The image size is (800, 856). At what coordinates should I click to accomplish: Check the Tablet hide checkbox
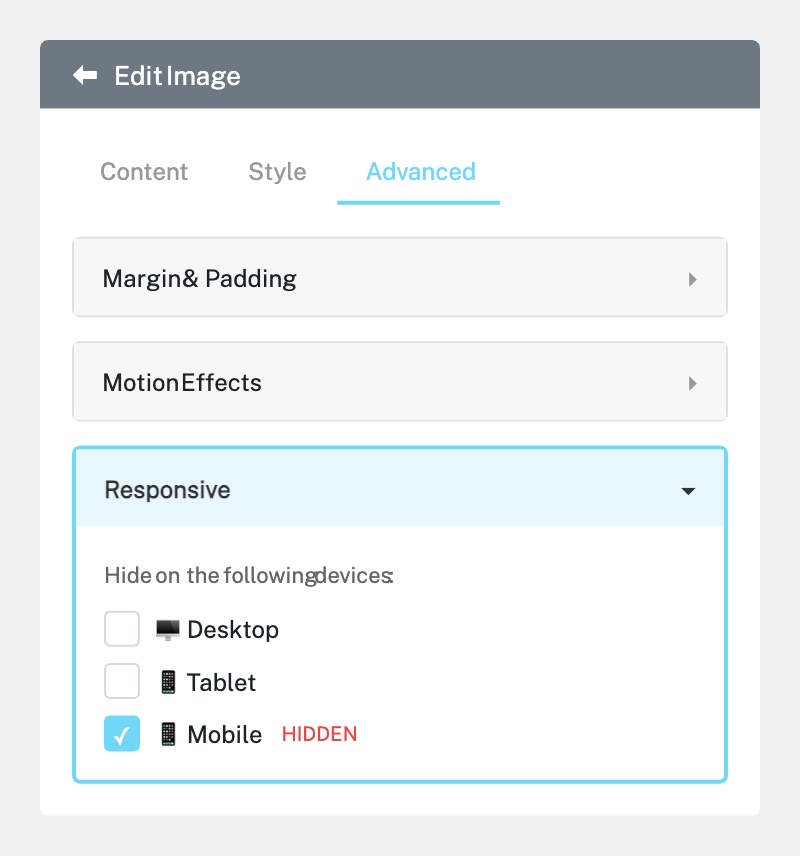click(122, 681)
